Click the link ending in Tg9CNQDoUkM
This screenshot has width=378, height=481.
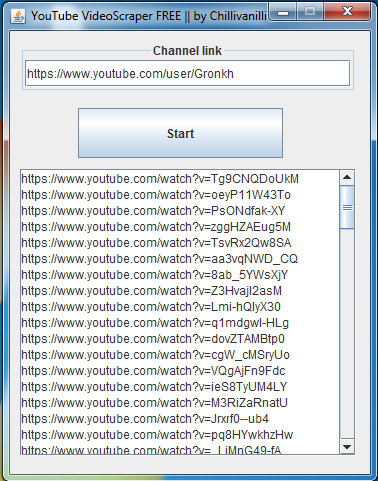click(160, 179)
